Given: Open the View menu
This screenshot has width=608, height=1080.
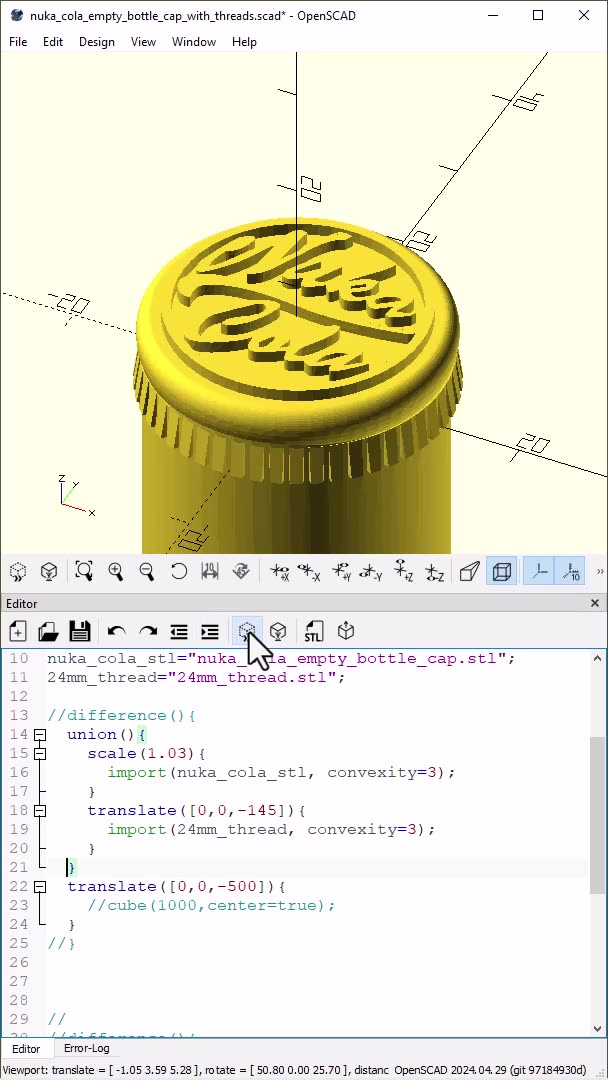Looking at the screenshot, I should tap(143, 42).
